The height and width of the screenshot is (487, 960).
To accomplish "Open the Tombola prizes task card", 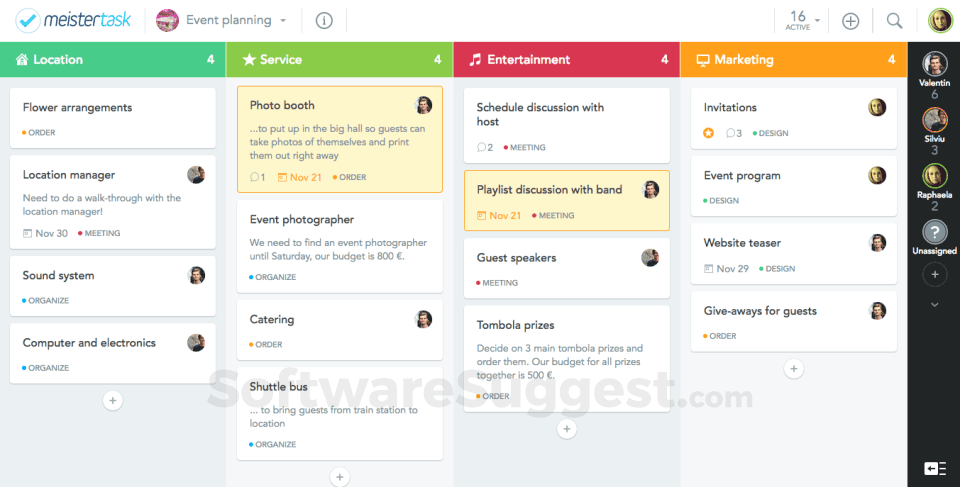I will [x=566, y=358].
